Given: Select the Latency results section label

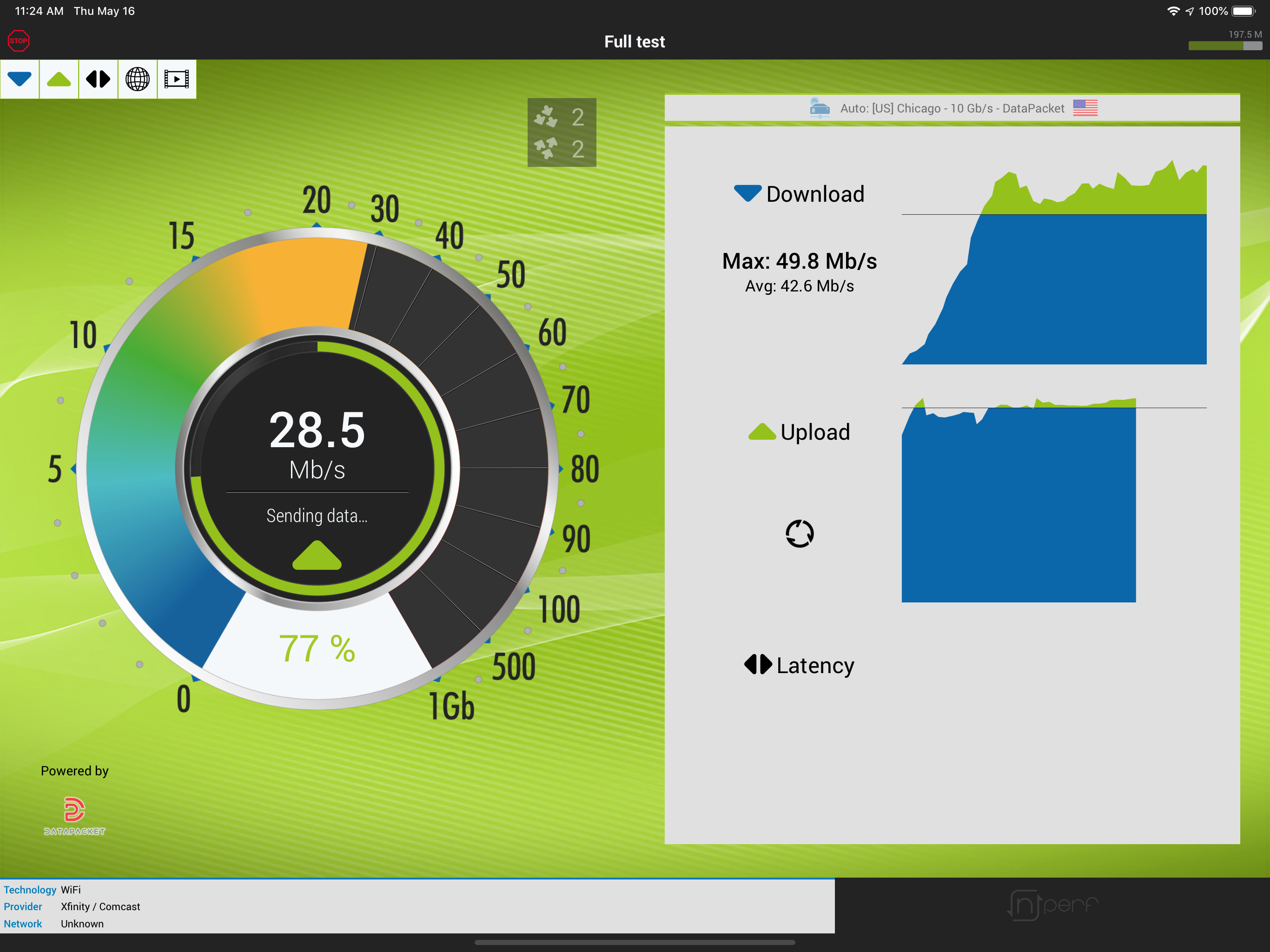Looking at the screenshot, I should [799, 665].
